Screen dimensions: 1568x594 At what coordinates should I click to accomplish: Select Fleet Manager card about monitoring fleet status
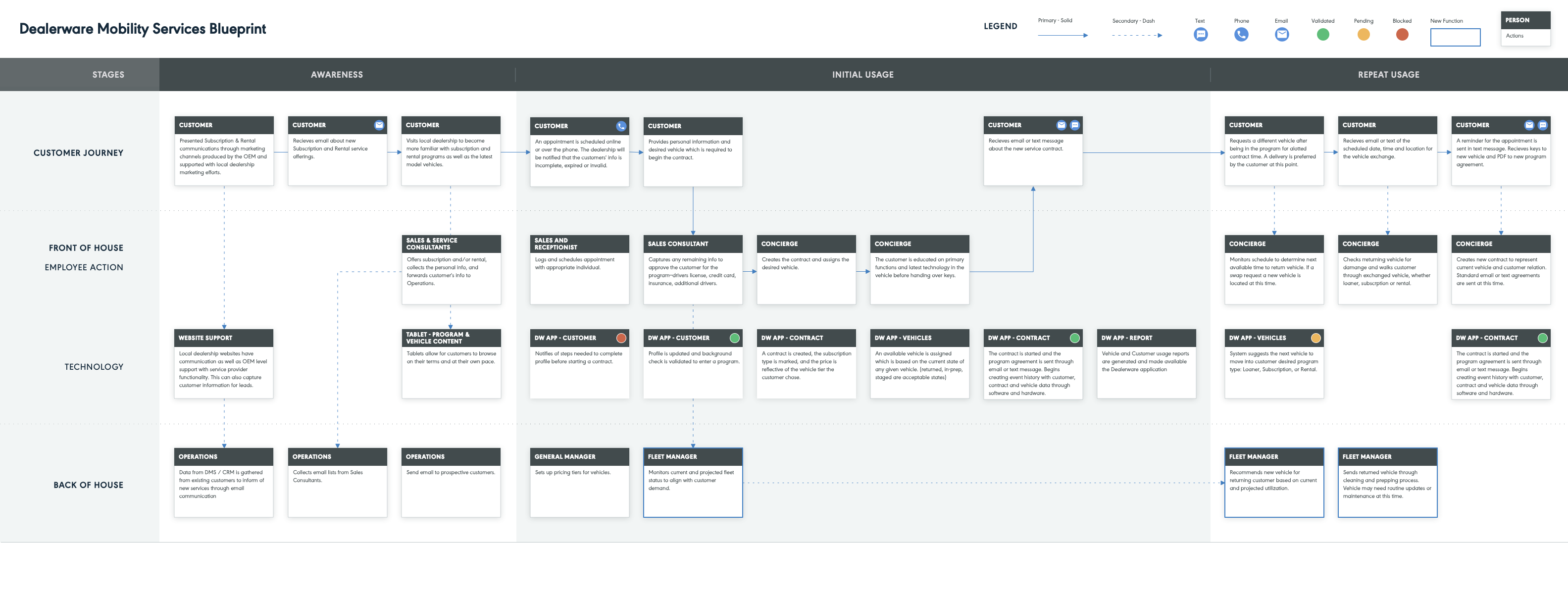693,483
